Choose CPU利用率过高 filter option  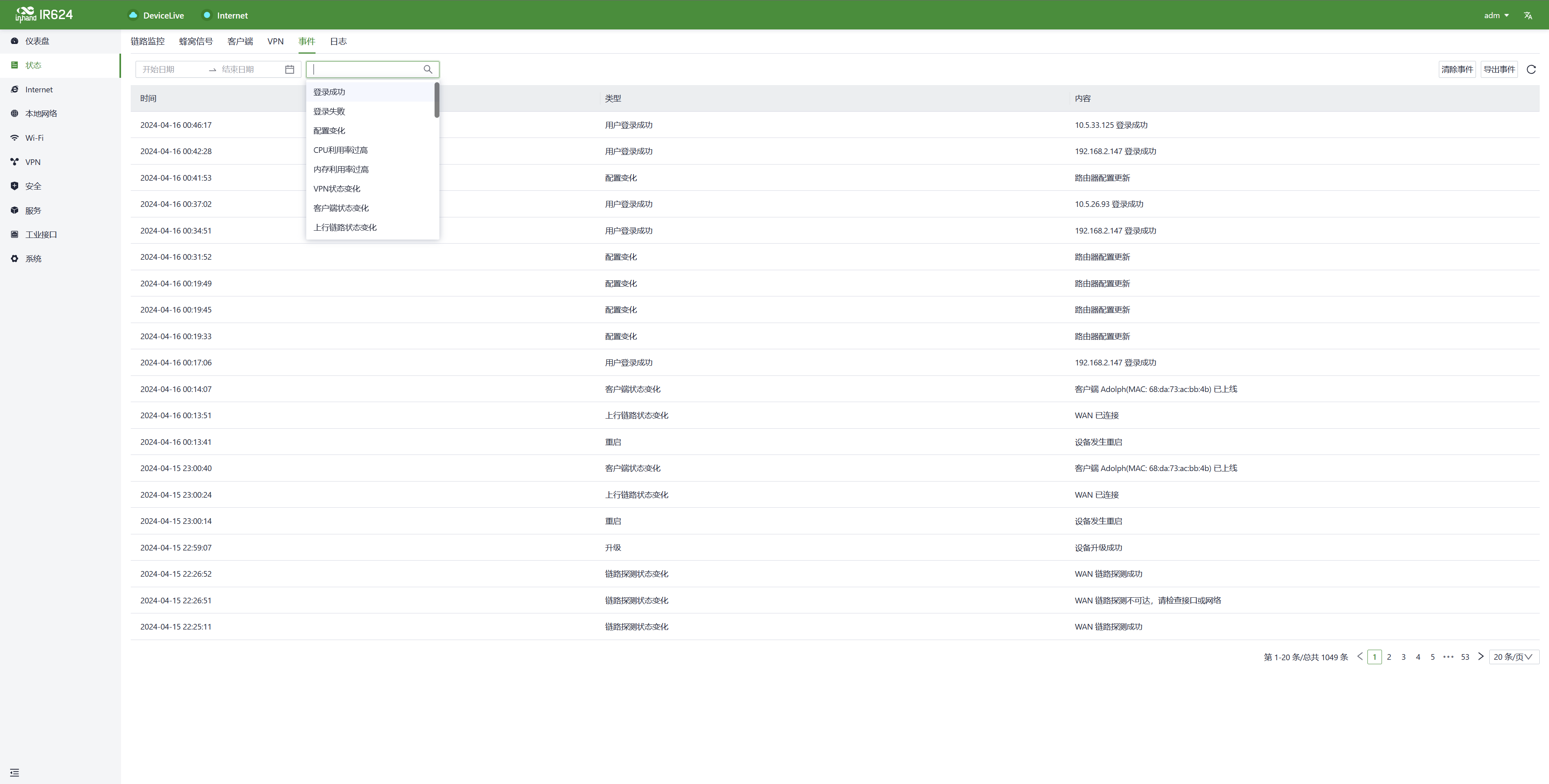coord(341,150)
